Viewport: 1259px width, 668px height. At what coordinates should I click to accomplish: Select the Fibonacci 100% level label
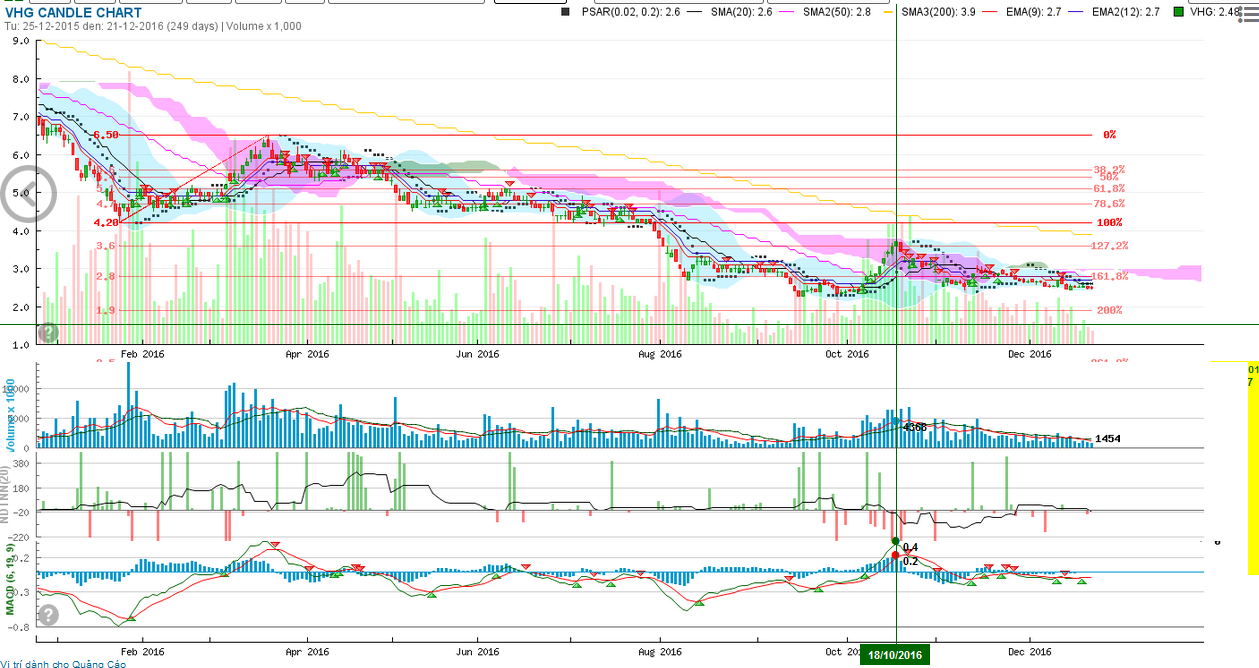pos(1109,222)
